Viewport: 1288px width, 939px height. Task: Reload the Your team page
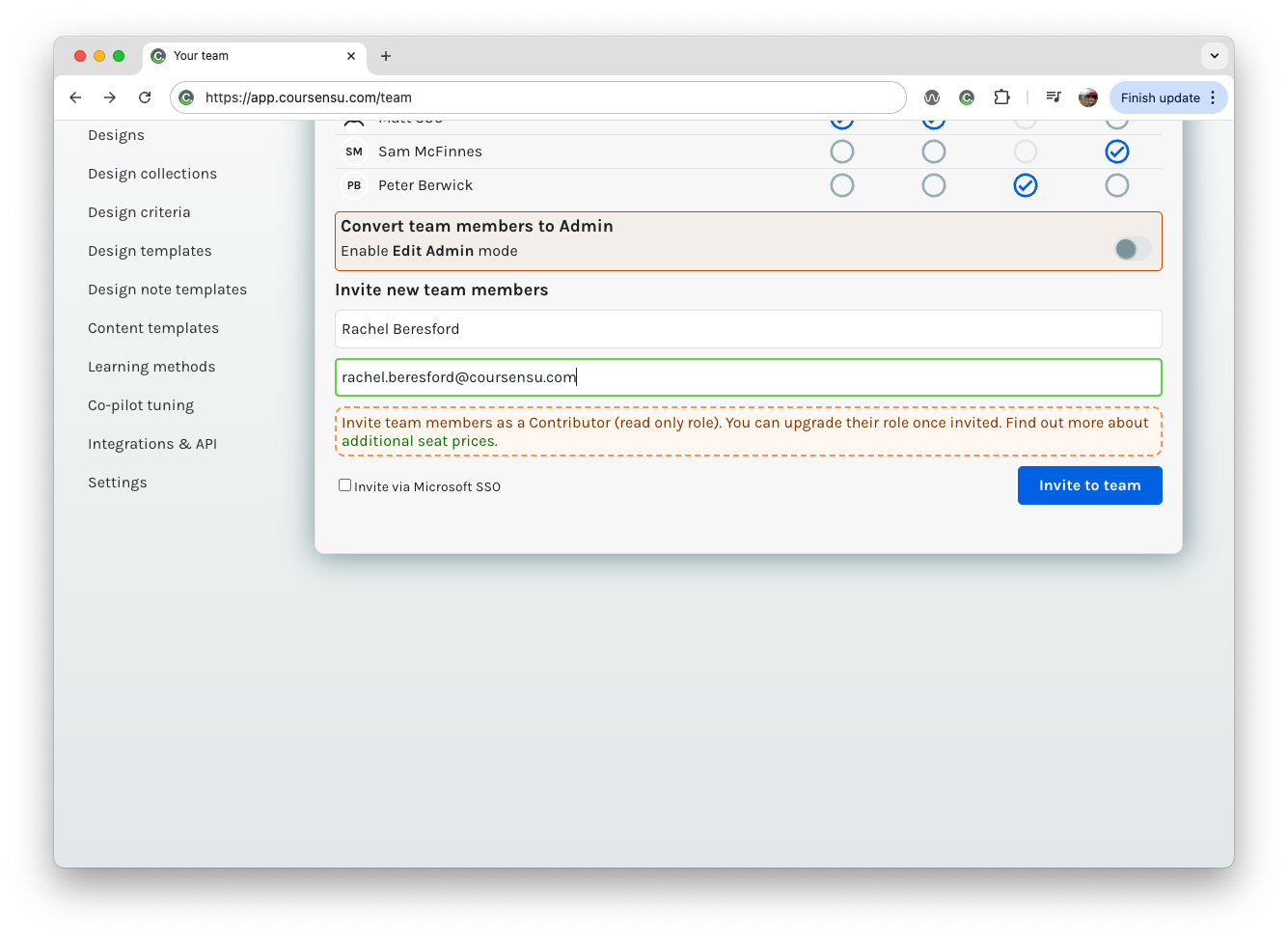tap(145, 97)
